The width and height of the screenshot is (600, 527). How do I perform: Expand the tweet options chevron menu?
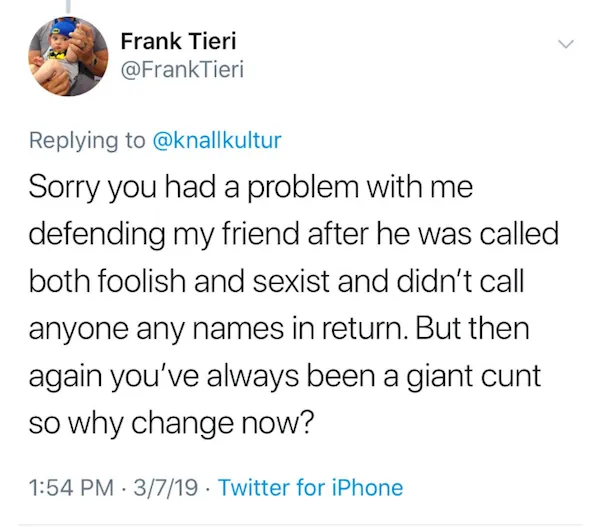pyautogui.click(x=566, y=46)
